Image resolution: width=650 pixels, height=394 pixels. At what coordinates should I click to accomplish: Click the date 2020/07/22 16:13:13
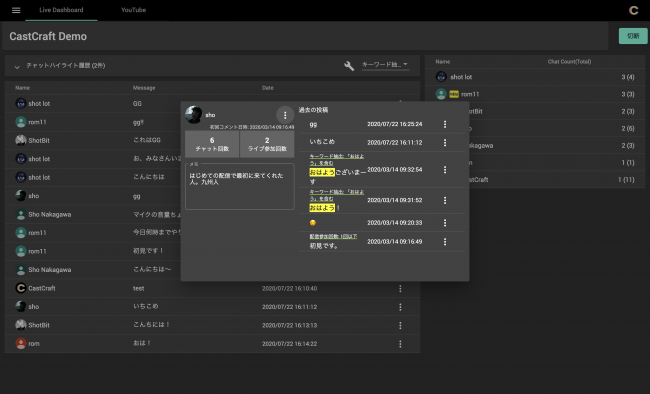click(289, 325)
